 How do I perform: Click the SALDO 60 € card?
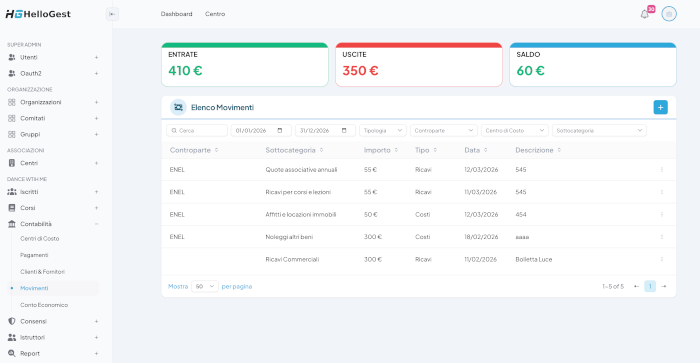593,65
